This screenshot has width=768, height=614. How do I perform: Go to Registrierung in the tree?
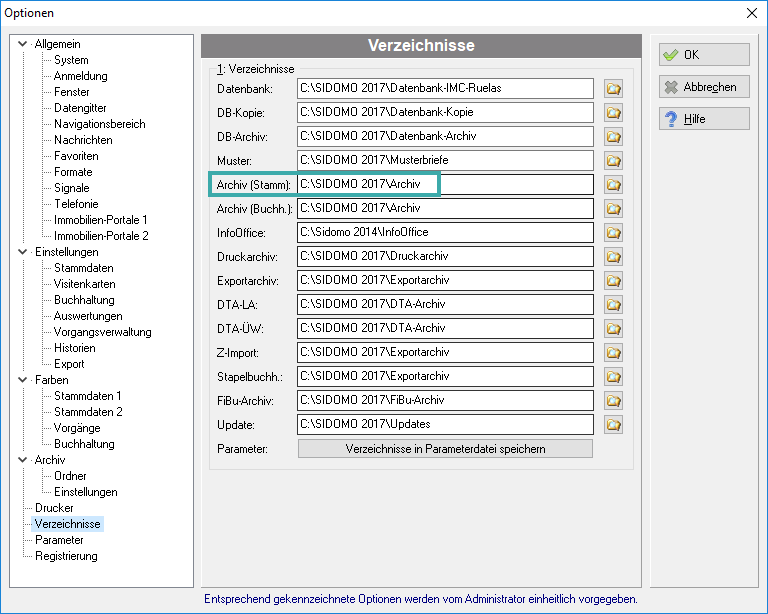point(66,556)
